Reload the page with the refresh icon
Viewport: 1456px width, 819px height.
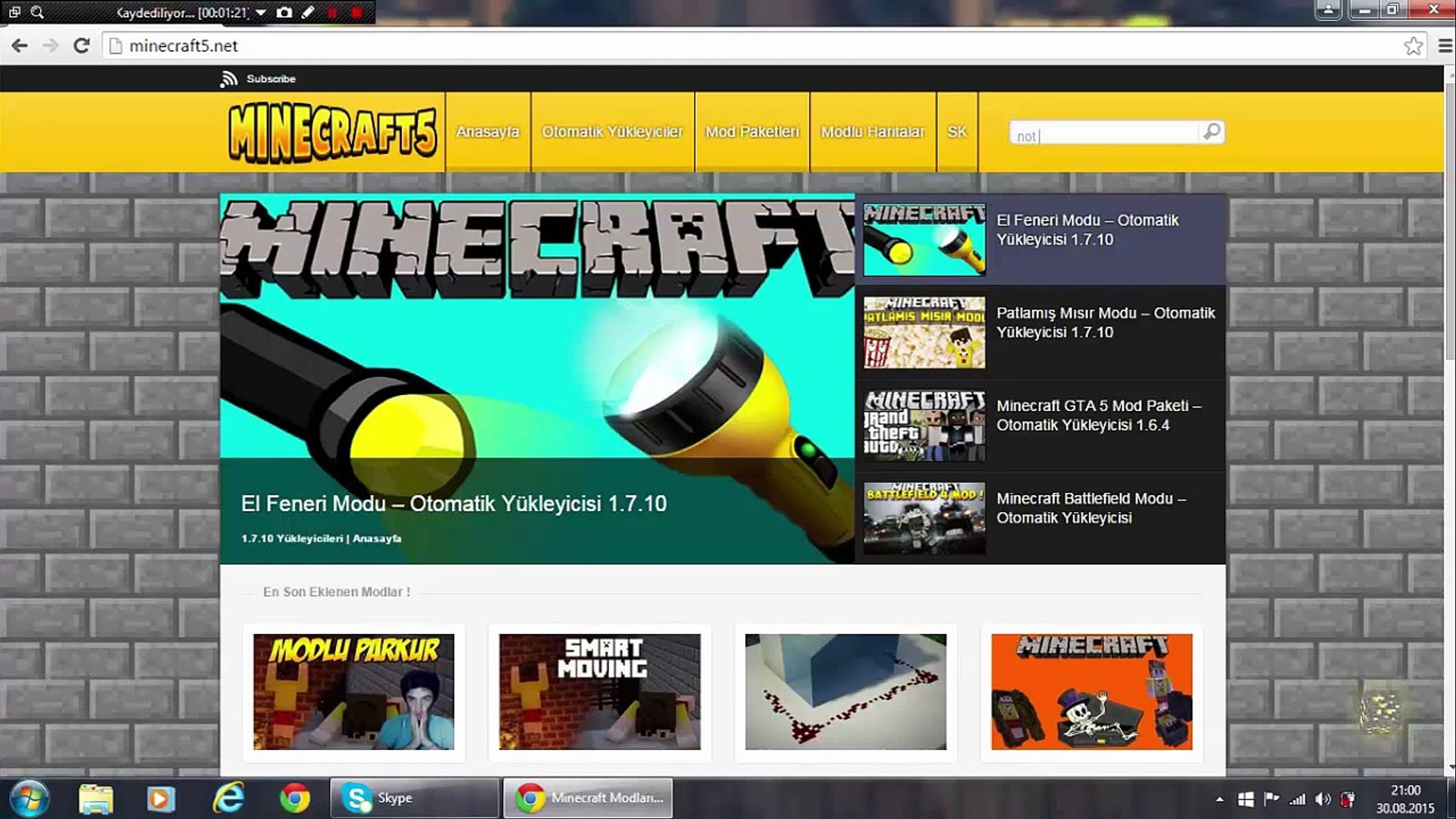(x=81, y=45)
